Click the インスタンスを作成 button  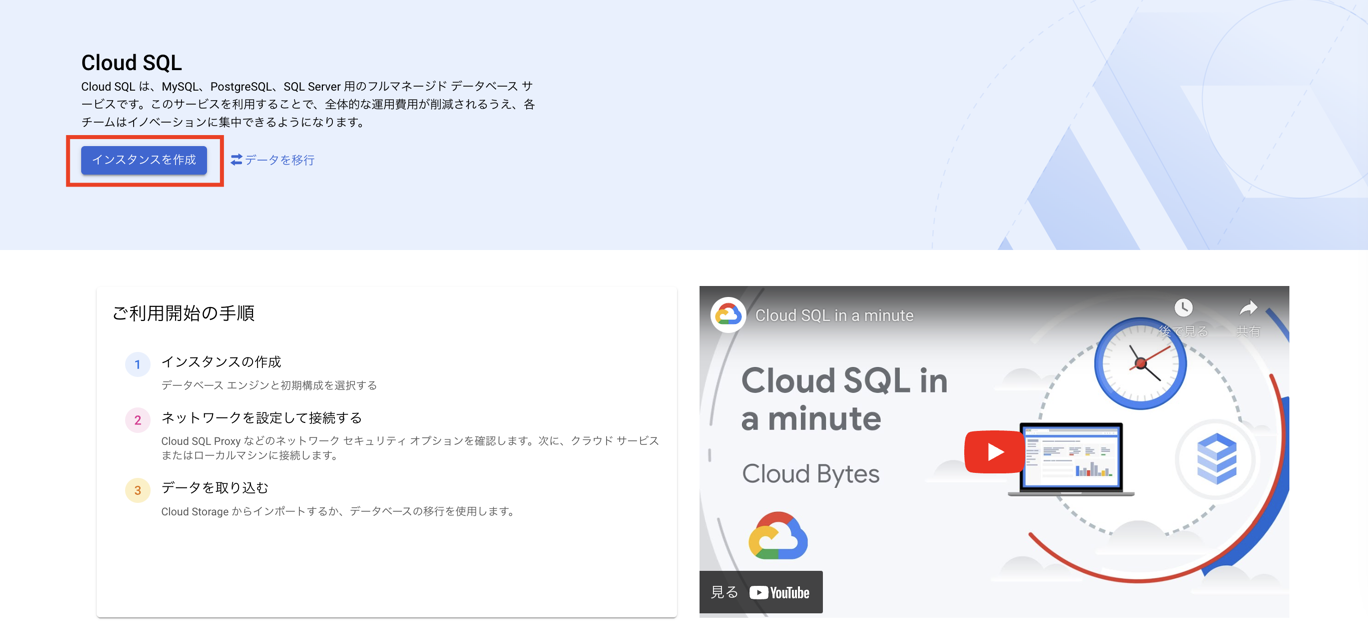point(144,160)
